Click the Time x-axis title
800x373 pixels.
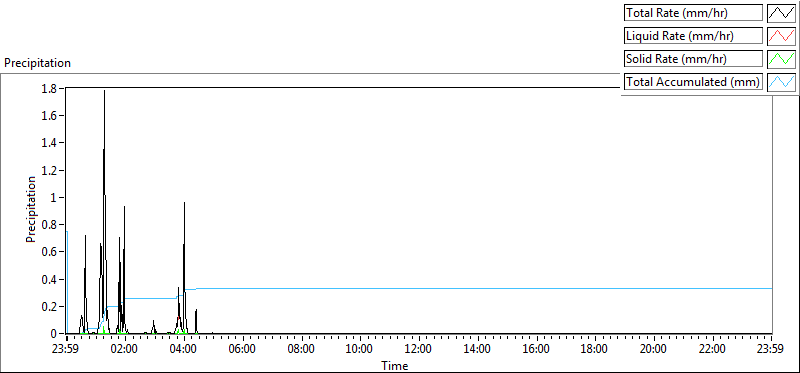(394, 365)
